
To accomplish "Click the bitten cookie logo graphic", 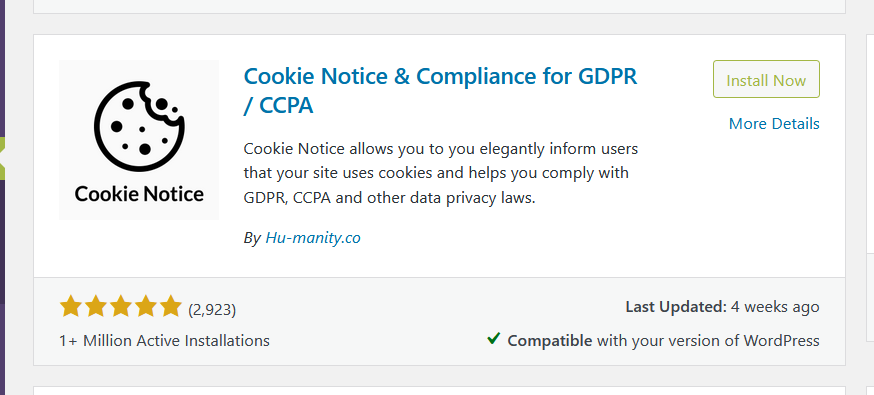I will point(139,126).
